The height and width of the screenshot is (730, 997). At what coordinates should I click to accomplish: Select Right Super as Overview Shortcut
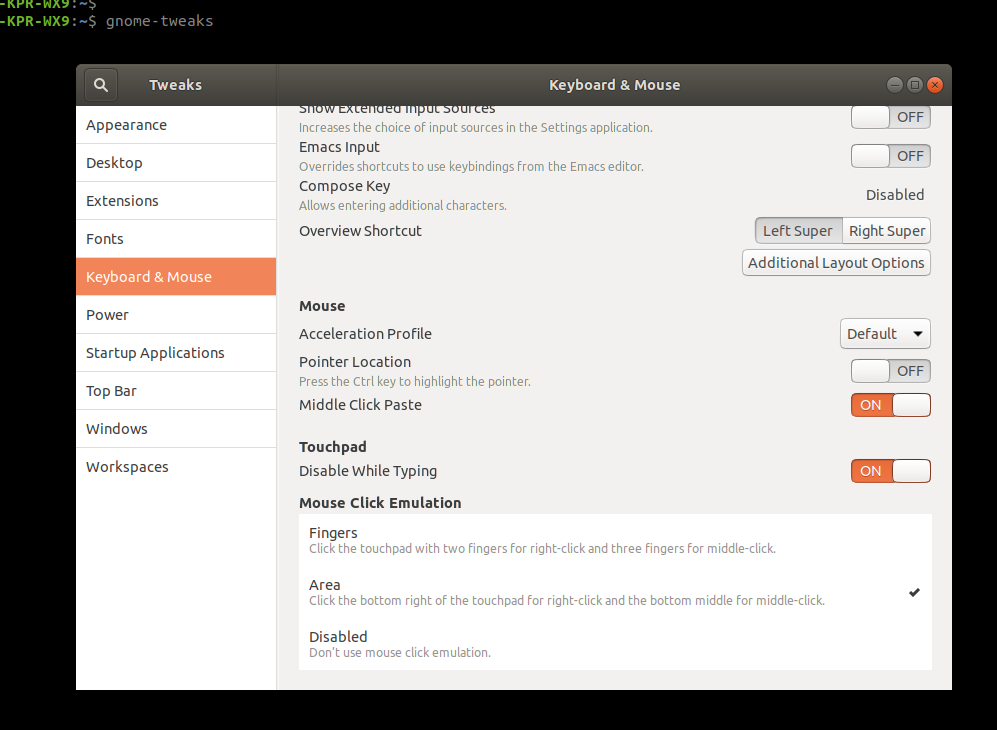pyautogui.click(x=885, y=230)
